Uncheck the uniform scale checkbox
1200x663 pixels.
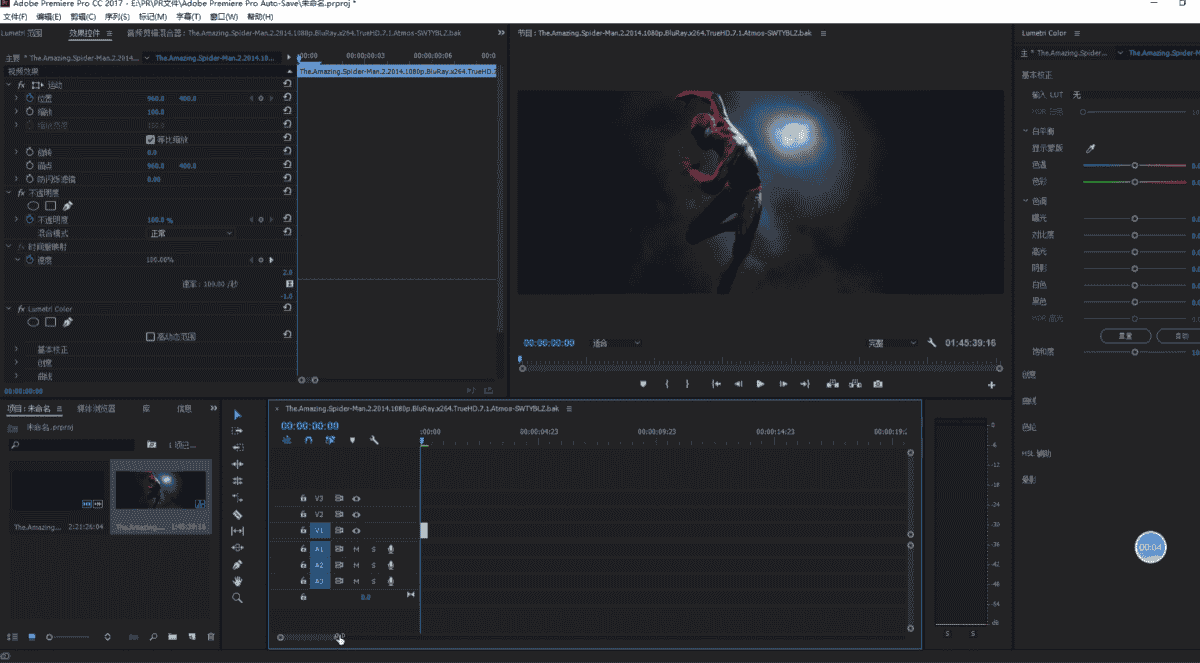pos(150,139)
